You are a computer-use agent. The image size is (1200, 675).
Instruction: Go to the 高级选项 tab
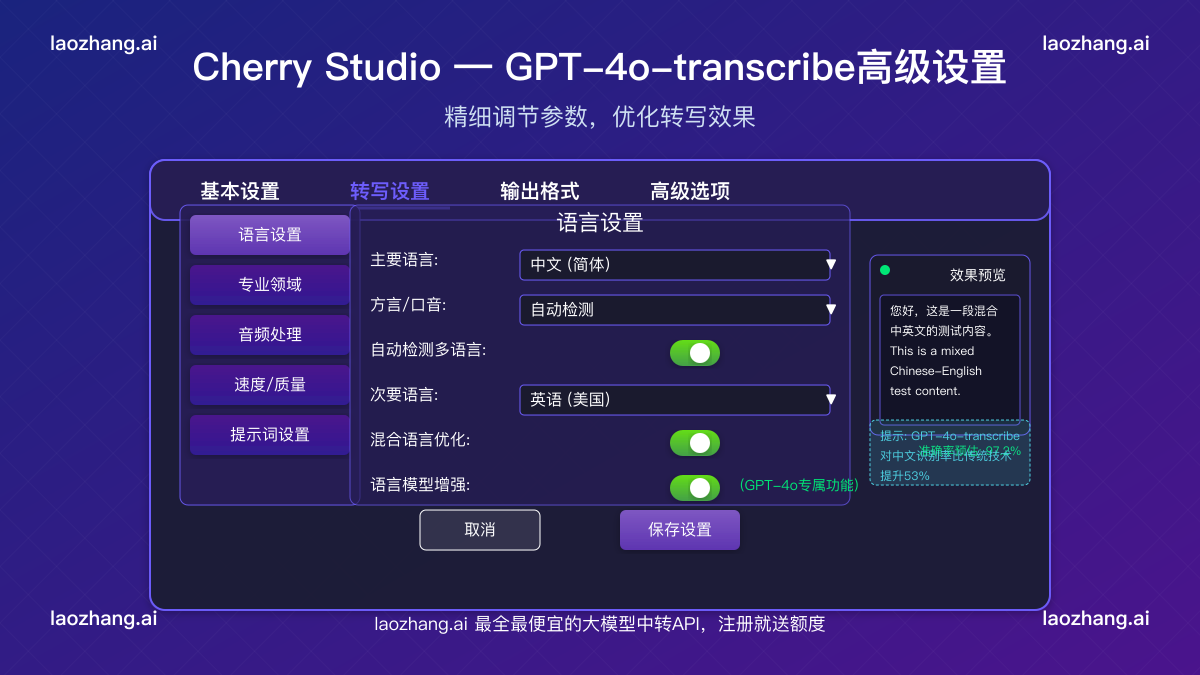(690, 191)
